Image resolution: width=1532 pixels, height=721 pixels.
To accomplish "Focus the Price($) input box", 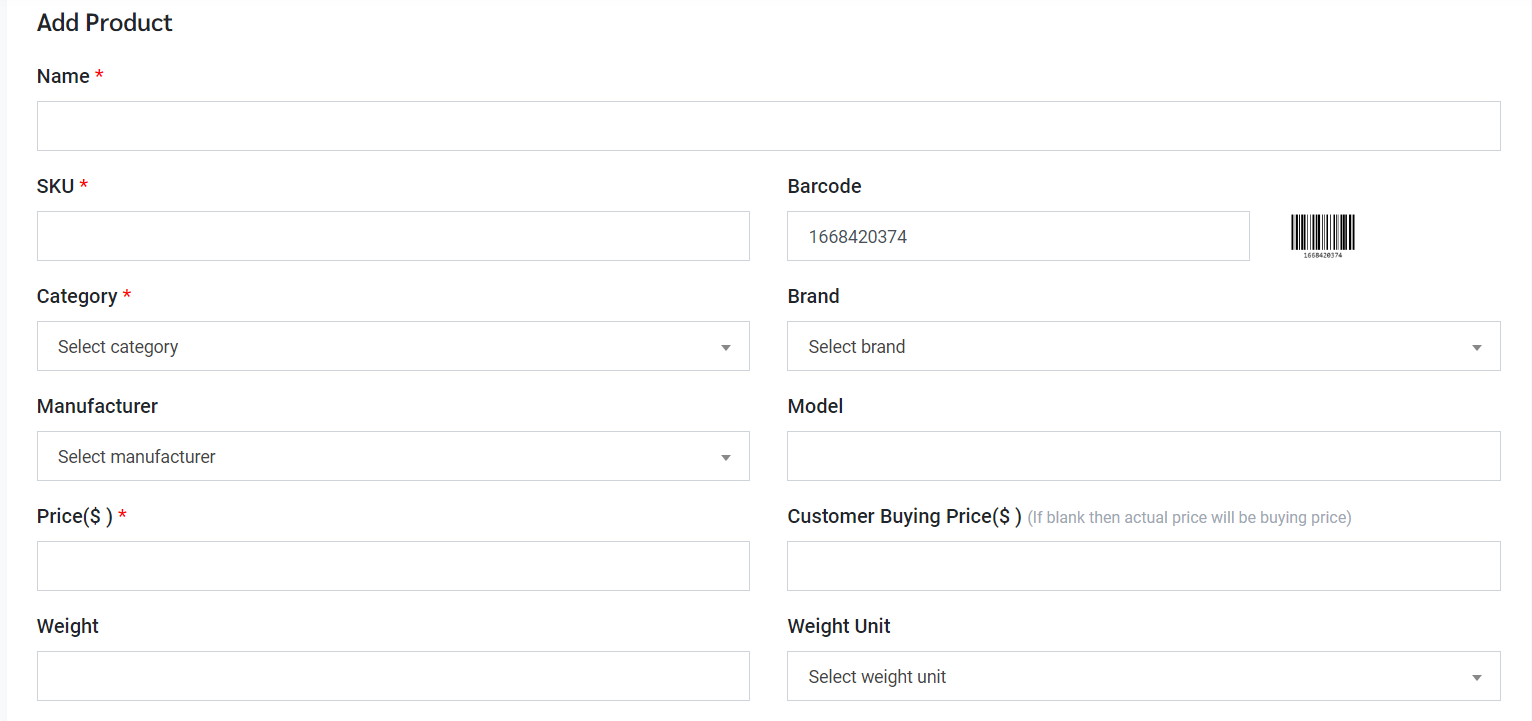I will 393,566.
